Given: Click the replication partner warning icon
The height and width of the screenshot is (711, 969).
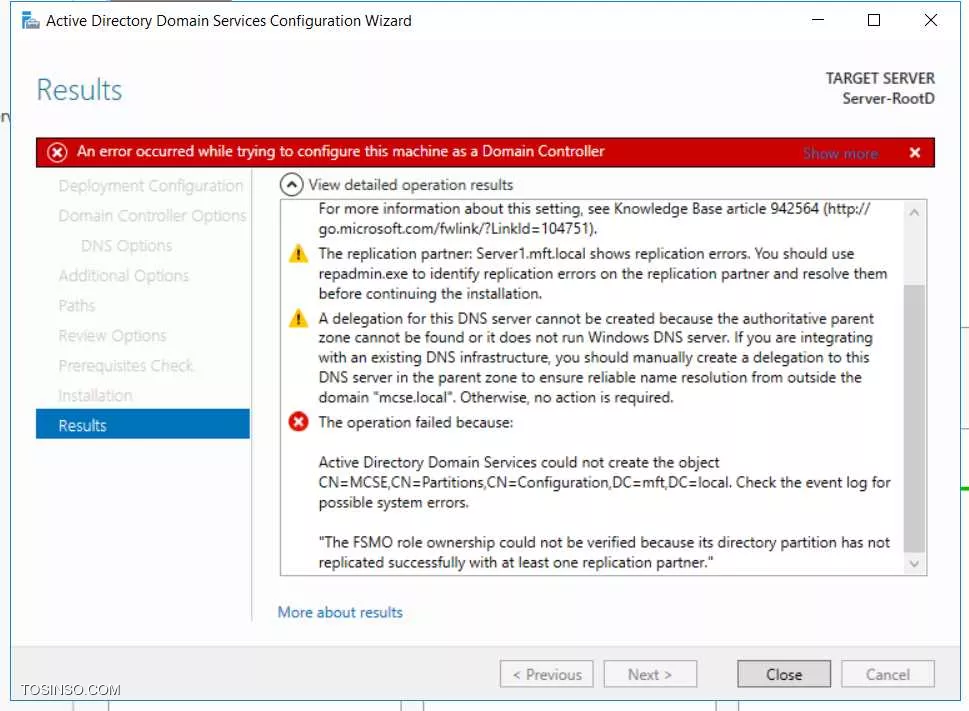Looking at the screenshot, I should tap(298, 253).
